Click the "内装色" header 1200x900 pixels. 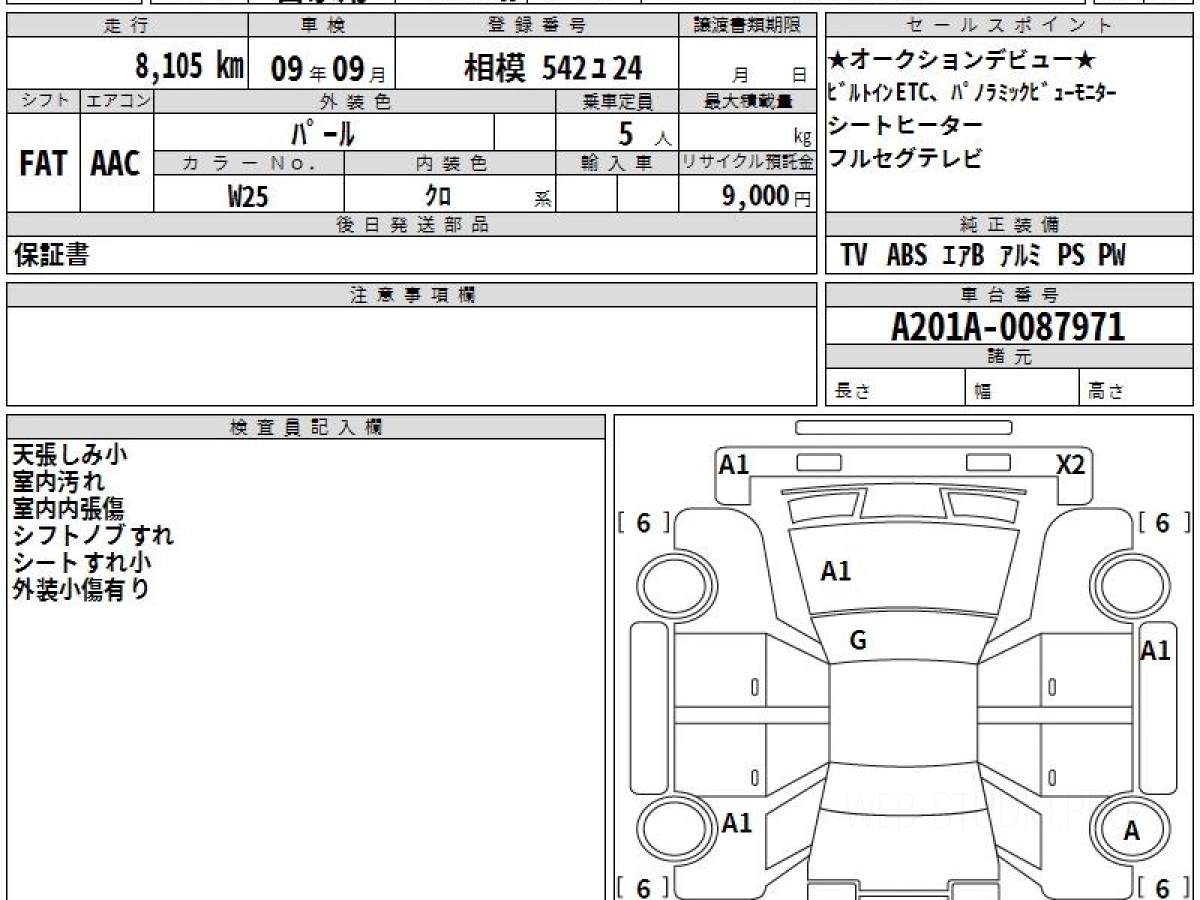(x=450, y=163)
